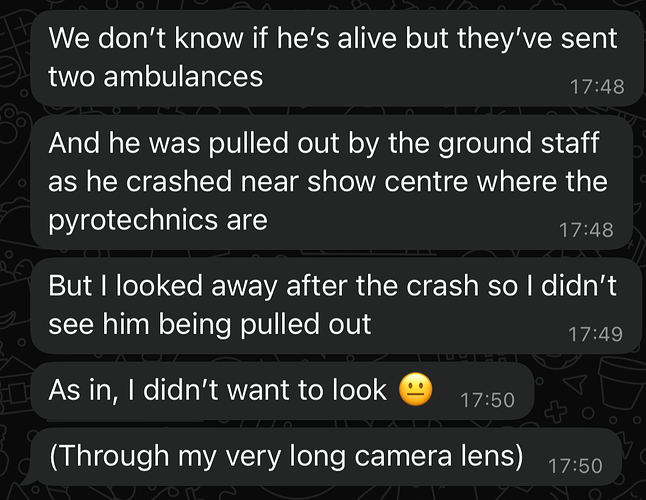Click the 17:49 timestamp
Viewport: 646px width, 500px height.
(x=596, y=334)
